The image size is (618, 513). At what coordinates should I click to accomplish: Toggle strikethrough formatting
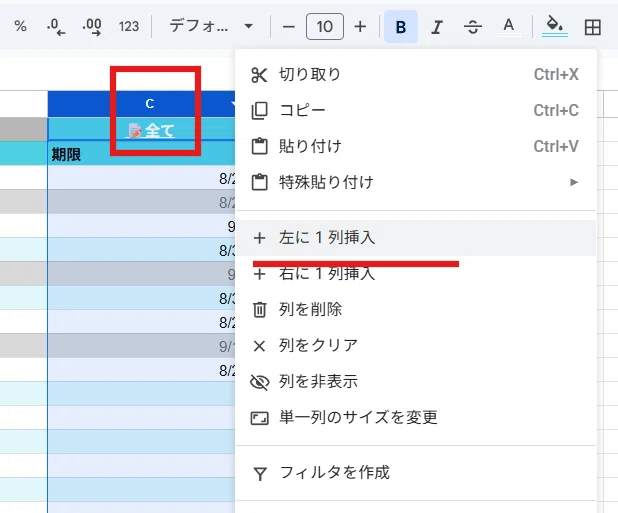(473, 26)
